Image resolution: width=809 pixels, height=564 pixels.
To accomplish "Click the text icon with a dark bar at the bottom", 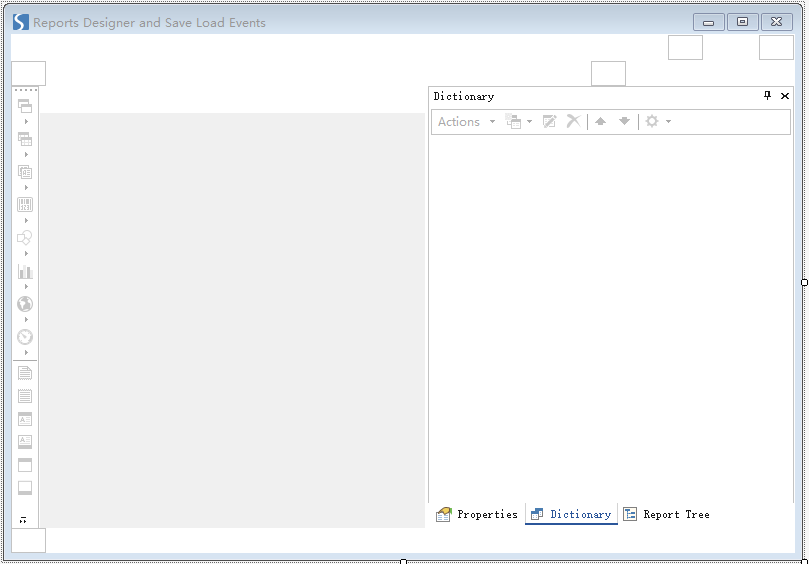I will coord(25,442).
